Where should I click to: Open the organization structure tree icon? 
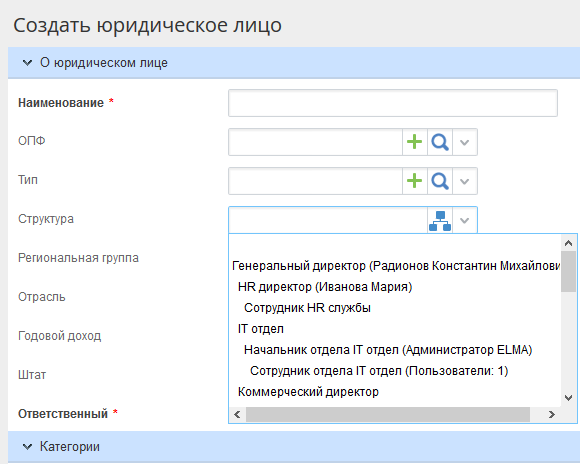pyautogui.click(x=440, y=221)
